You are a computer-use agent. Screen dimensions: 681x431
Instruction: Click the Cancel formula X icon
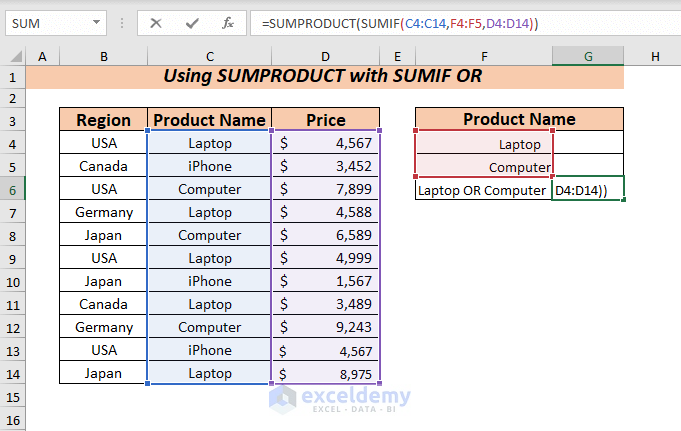coord(156,22)
